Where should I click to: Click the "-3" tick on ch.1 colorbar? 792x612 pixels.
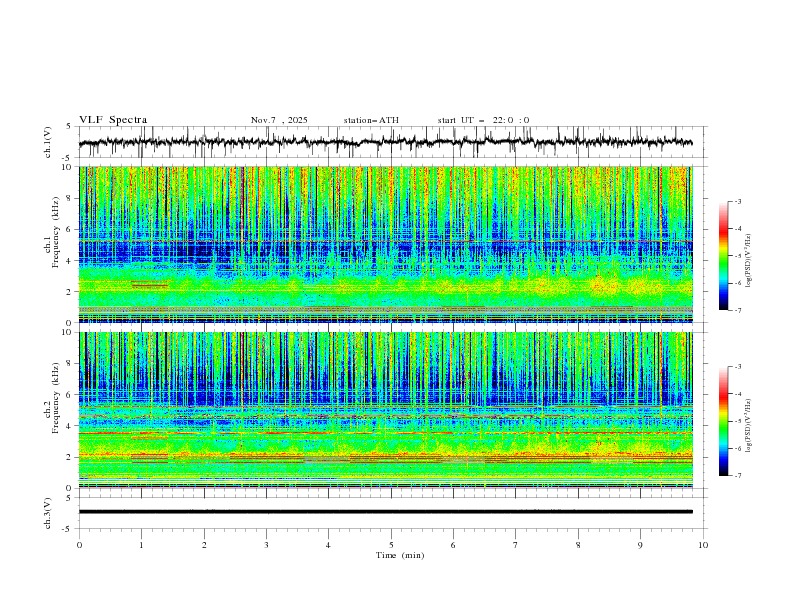[738, 201]
